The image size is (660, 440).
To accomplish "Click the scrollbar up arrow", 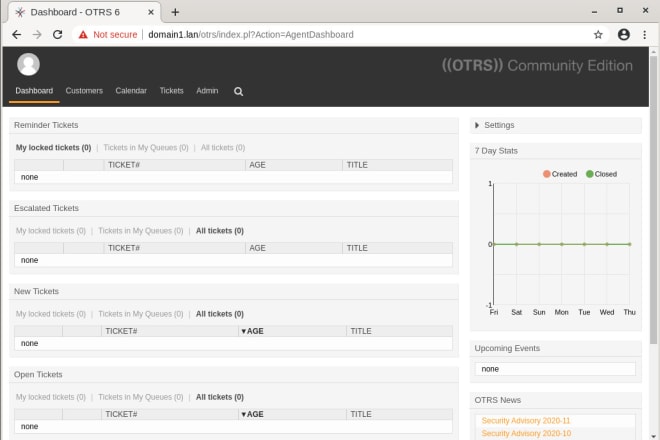I will pyautogui.click(x=653, y=52).
